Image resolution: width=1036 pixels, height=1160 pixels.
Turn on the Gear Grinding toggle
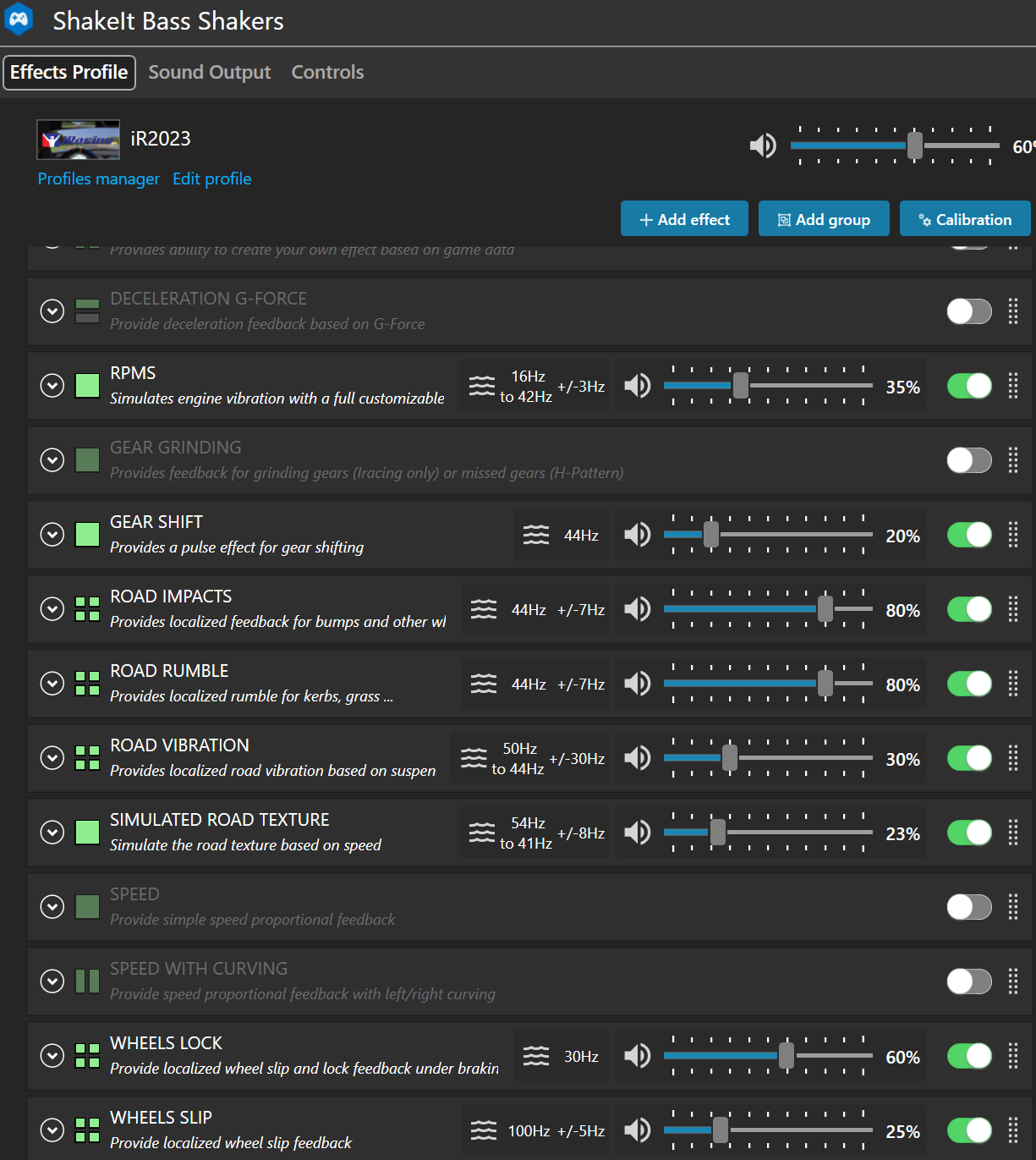tap(968, 460)
